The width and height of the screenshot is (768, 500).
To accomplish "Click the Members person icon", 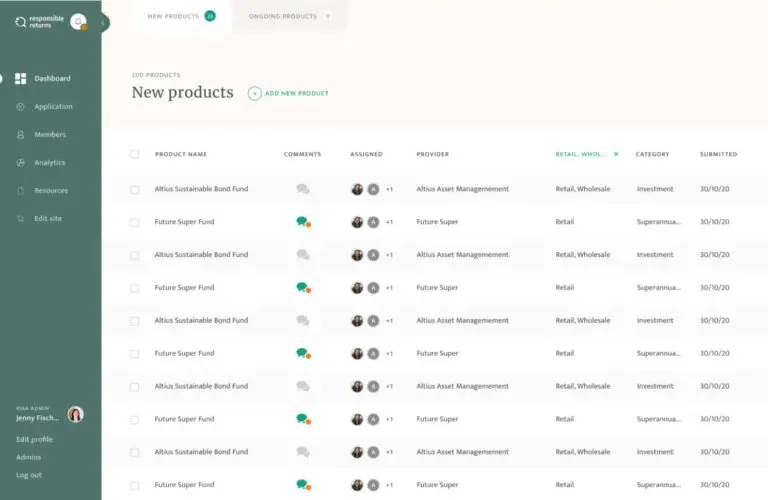I will pyautogui.click(x=21, y=134).
